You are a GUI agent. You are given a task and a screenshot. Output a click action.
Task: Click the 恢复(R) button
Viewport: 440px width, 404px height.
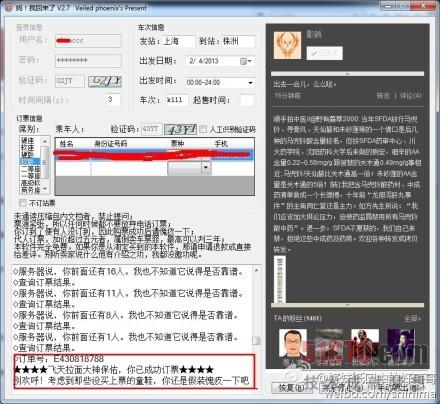pyautogui.click(x=292, y=388)
